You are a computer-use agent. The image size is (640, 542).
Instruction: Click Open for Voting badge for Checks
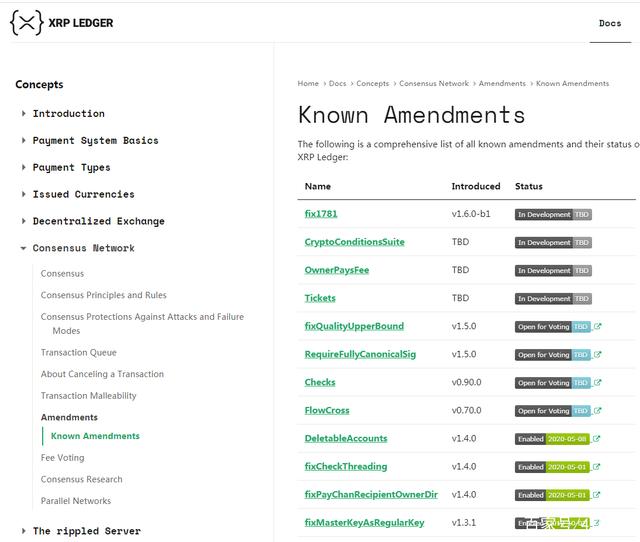point(553,383)
